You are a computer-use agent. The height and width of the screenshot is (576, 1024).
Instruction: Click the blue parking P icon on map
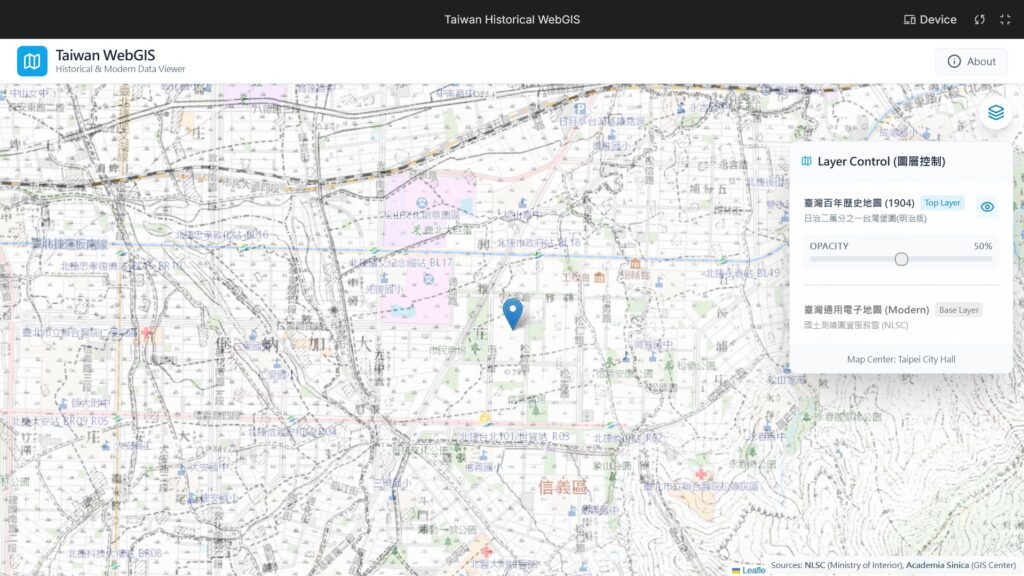578,108
